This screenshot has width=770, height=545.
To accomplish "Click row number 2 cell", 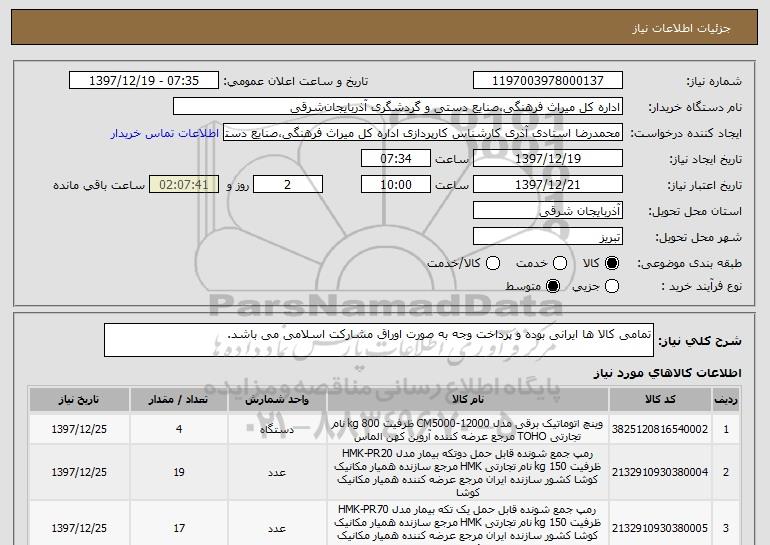I will (x=726, y=472).
